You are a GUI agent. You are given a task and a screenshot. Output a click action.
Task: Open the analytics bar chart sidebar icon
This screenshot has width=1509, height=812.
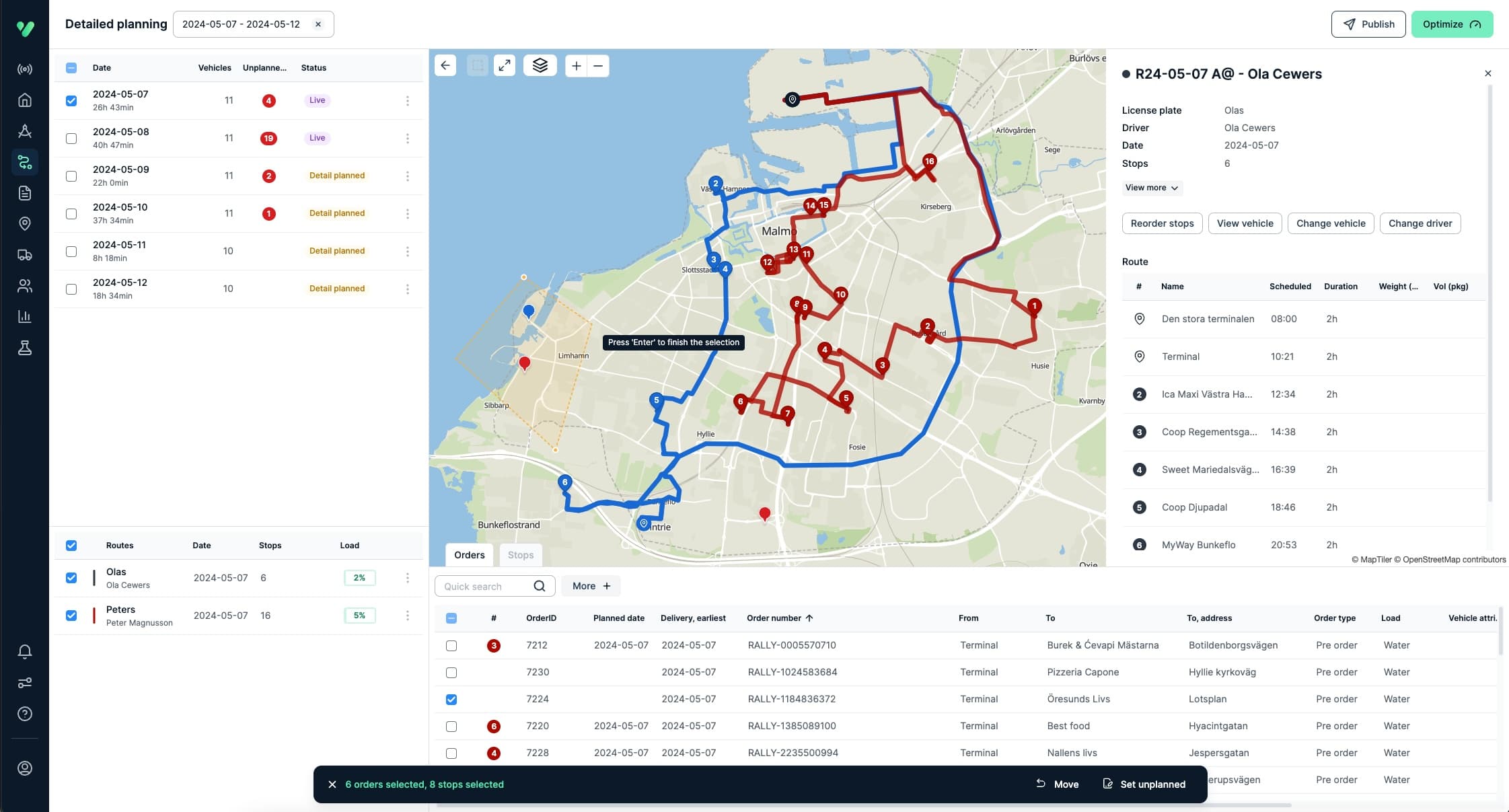[x=24, y=316]
